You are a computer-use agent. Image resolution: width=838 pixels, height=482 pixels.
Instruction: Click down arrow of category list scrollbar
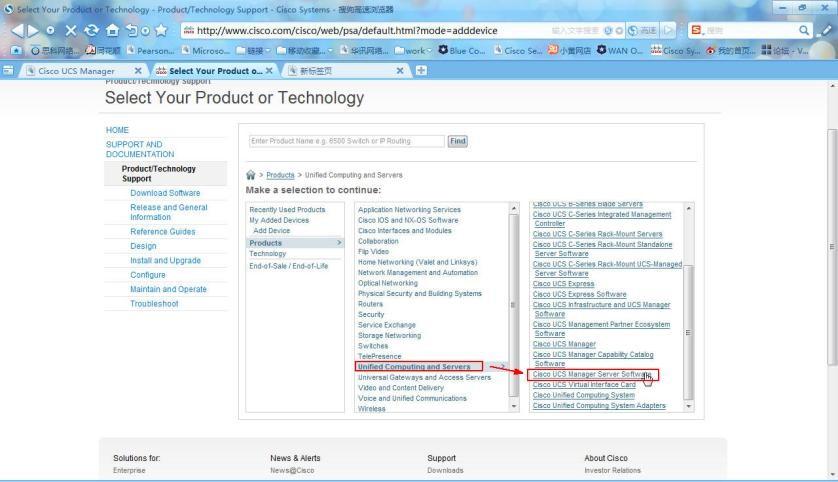click(x=514, y=406)
